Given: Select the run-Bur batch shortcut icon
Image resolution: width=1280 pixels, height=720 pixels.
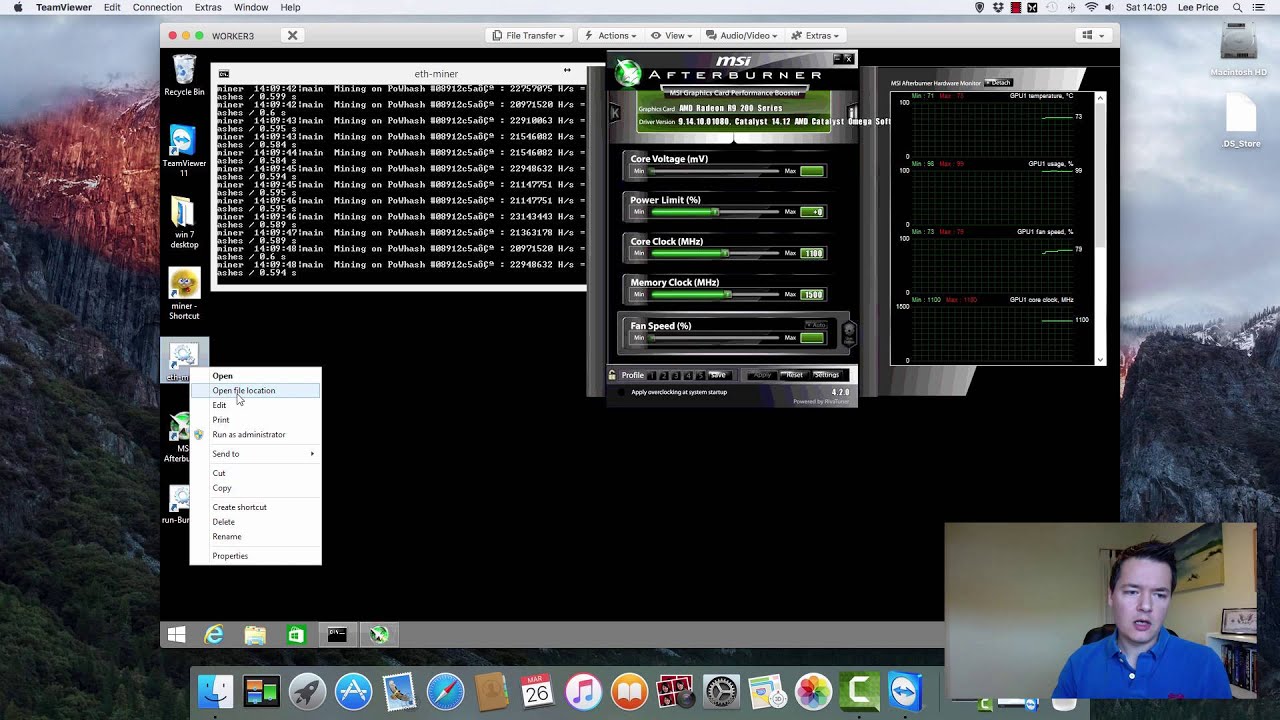Looking at the screenshot, I should [x=178, y=504].
